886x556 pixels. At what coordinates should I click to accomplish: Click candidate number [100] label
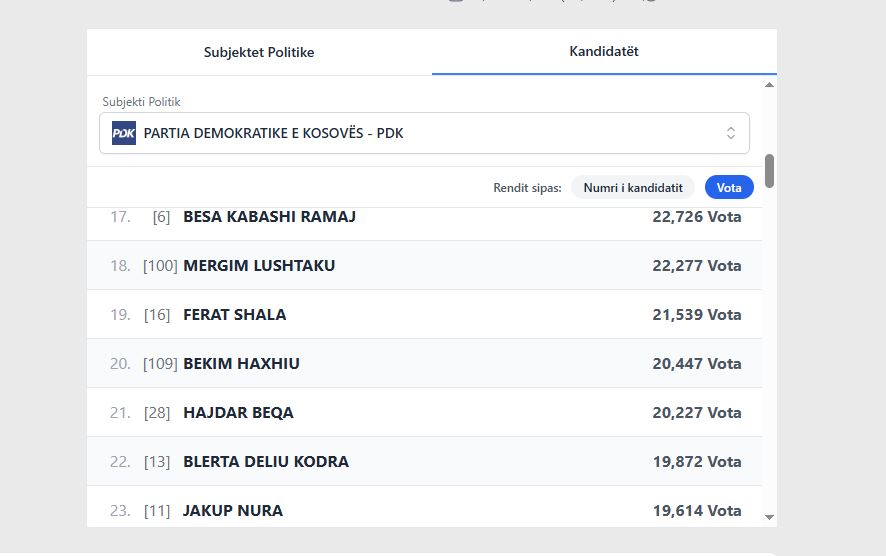click(160, 266)
